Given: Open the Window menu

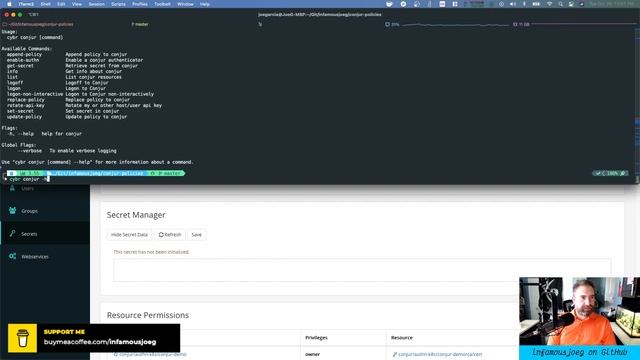Looking at the screenshot, I should click(185, 4).
